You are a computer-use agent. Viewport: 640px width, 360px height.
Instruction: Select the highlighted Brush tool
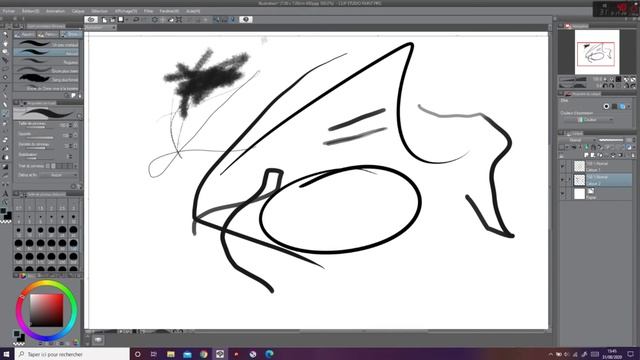pos(5,114)
